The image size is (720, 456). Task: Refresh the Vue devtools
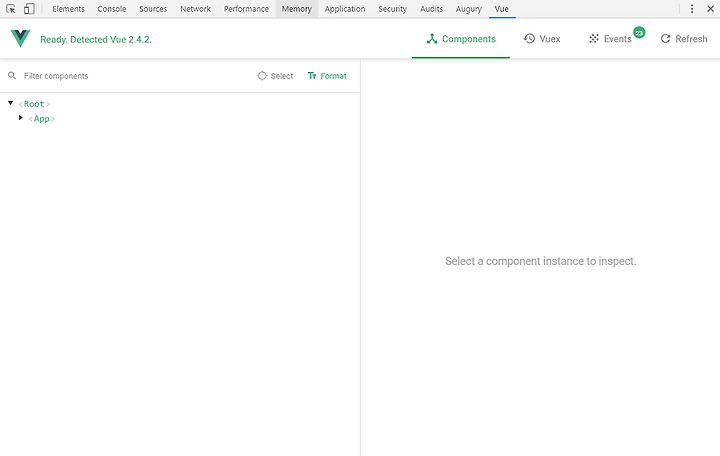(x=684, y=39)
